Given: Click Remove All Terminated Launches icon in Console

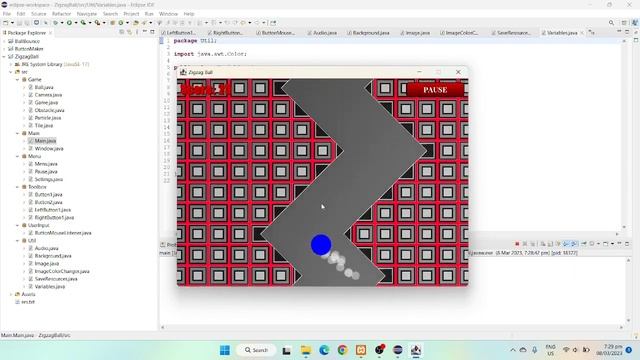Looking at the screenshot, I should [x=532, y=244].
